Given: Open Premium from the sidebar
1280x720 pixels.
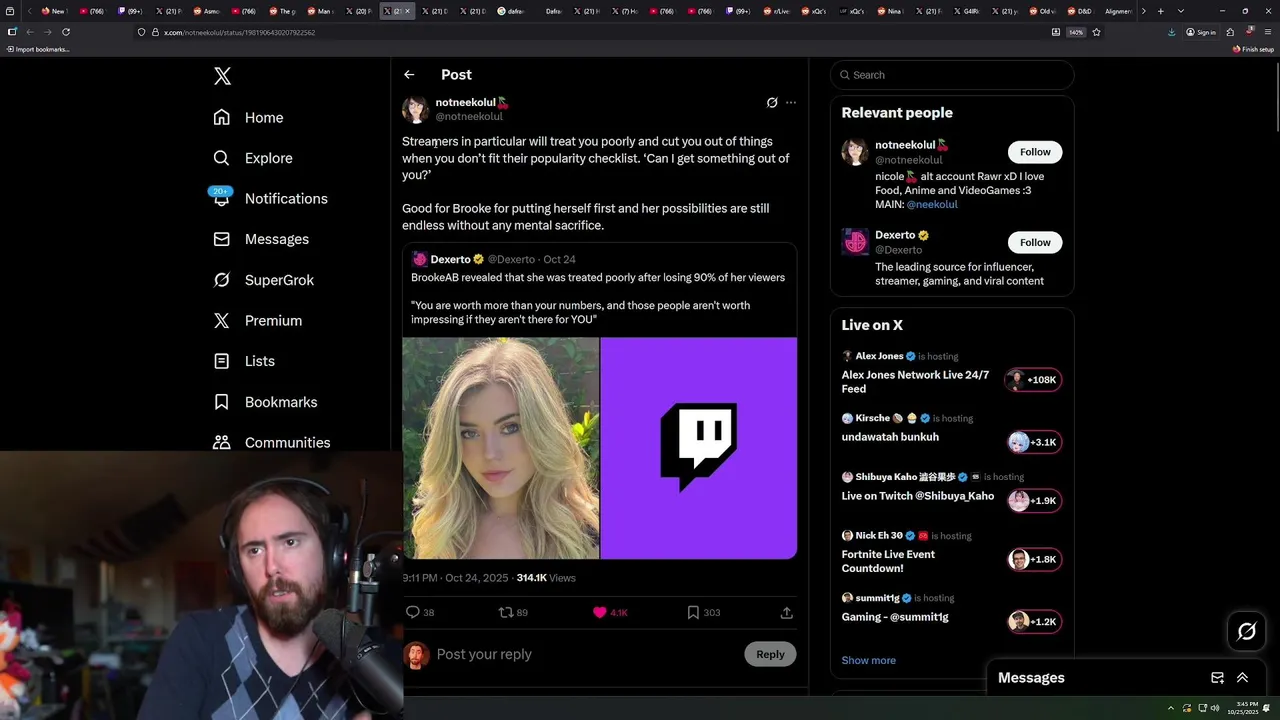Looking at the screenshot, I should (257, 320).
